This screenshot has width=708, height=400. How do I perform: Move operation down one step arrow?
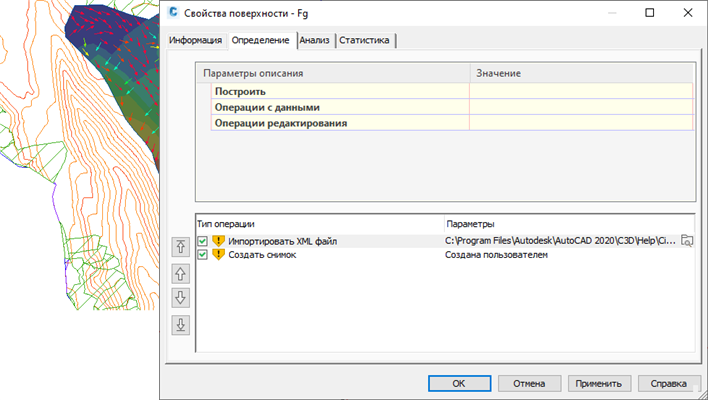point(181,298)
